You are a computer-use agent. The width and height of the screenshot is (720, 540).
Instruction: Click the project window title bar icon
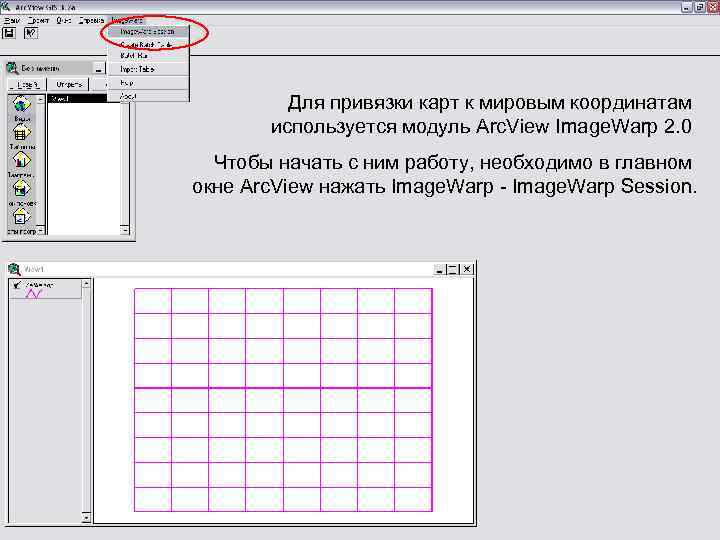(x=12, y=68)
